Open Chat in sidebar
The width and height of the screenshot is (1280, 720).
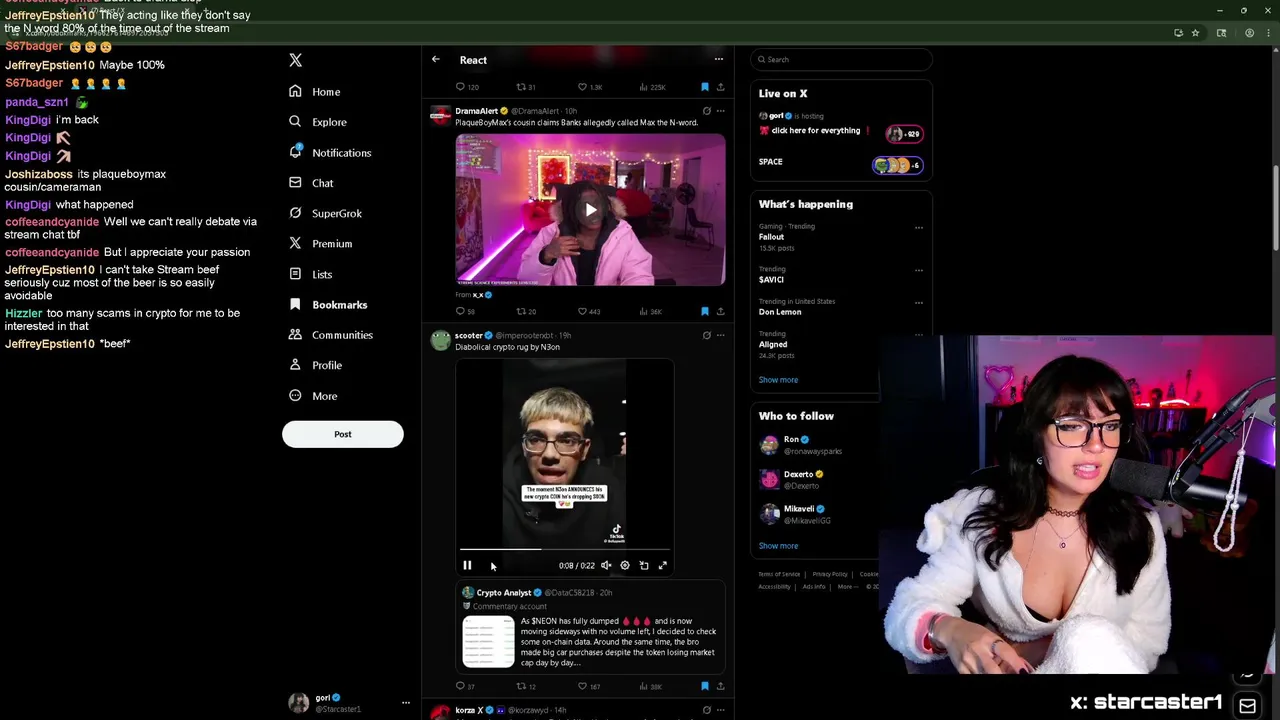click(x=311, y=183)
